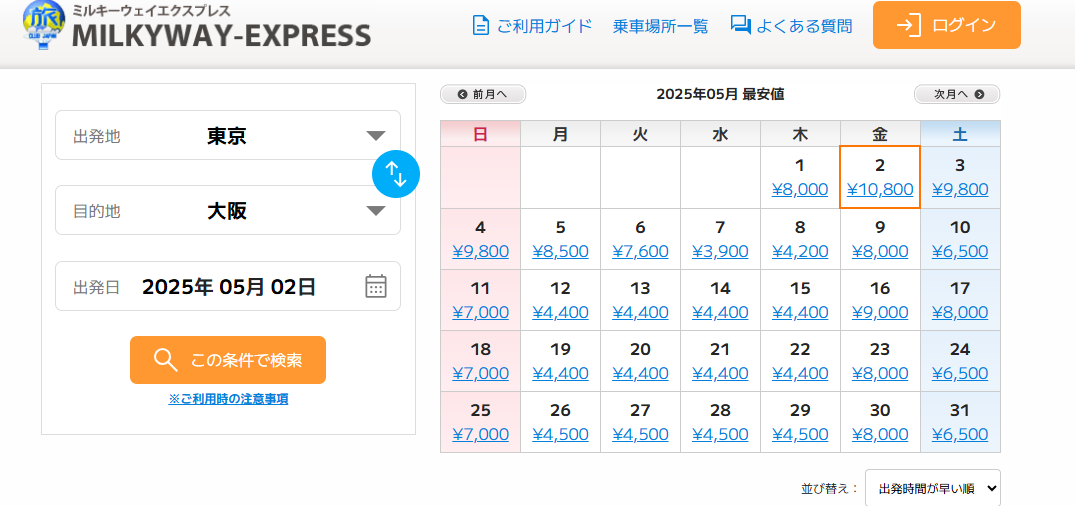The width and height of the screenshot is (1075, 506).
Task: Select the highlighted May 2 calendar cell
Action: [880, 177]
